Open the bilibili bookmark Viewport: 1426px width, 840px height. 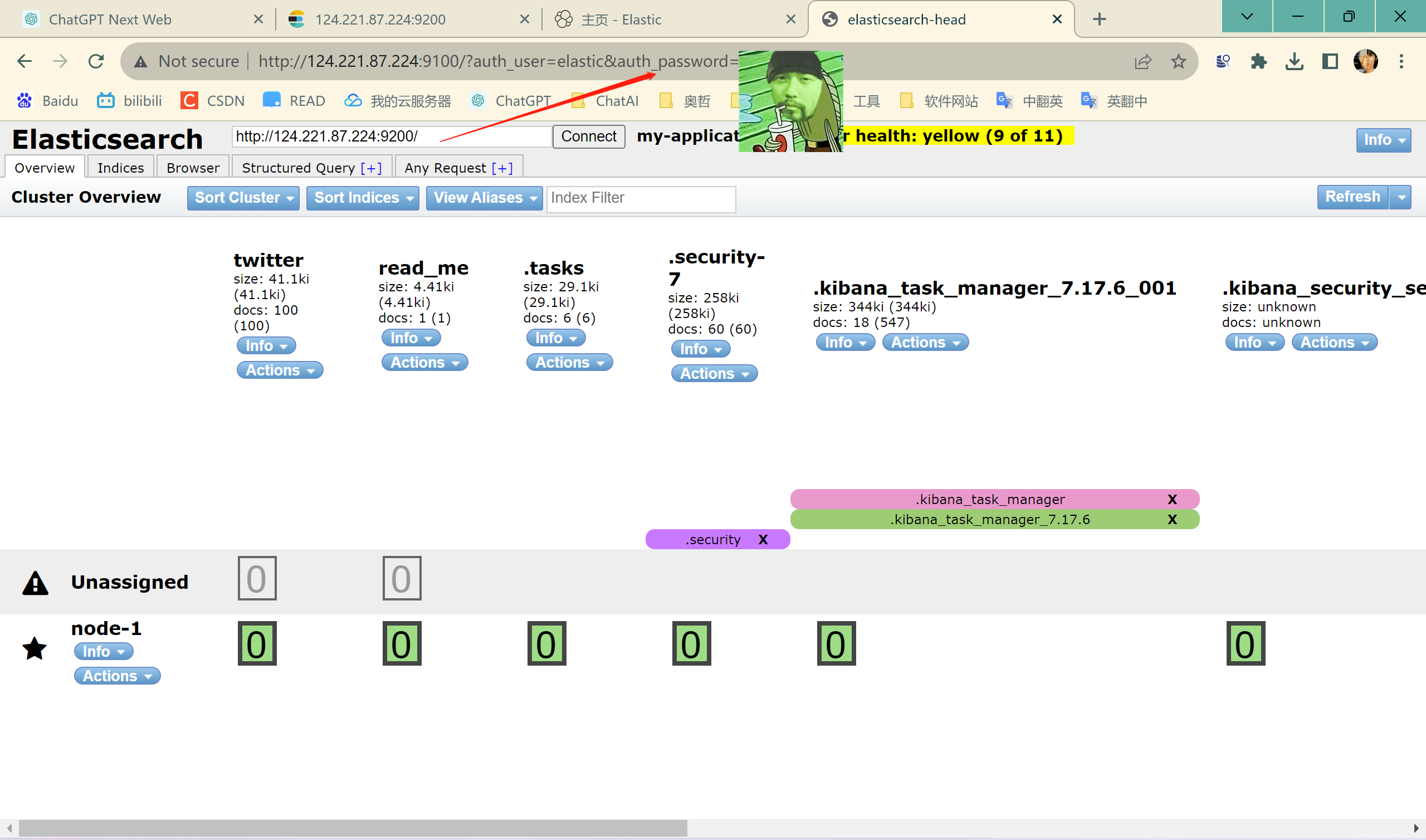142,100
